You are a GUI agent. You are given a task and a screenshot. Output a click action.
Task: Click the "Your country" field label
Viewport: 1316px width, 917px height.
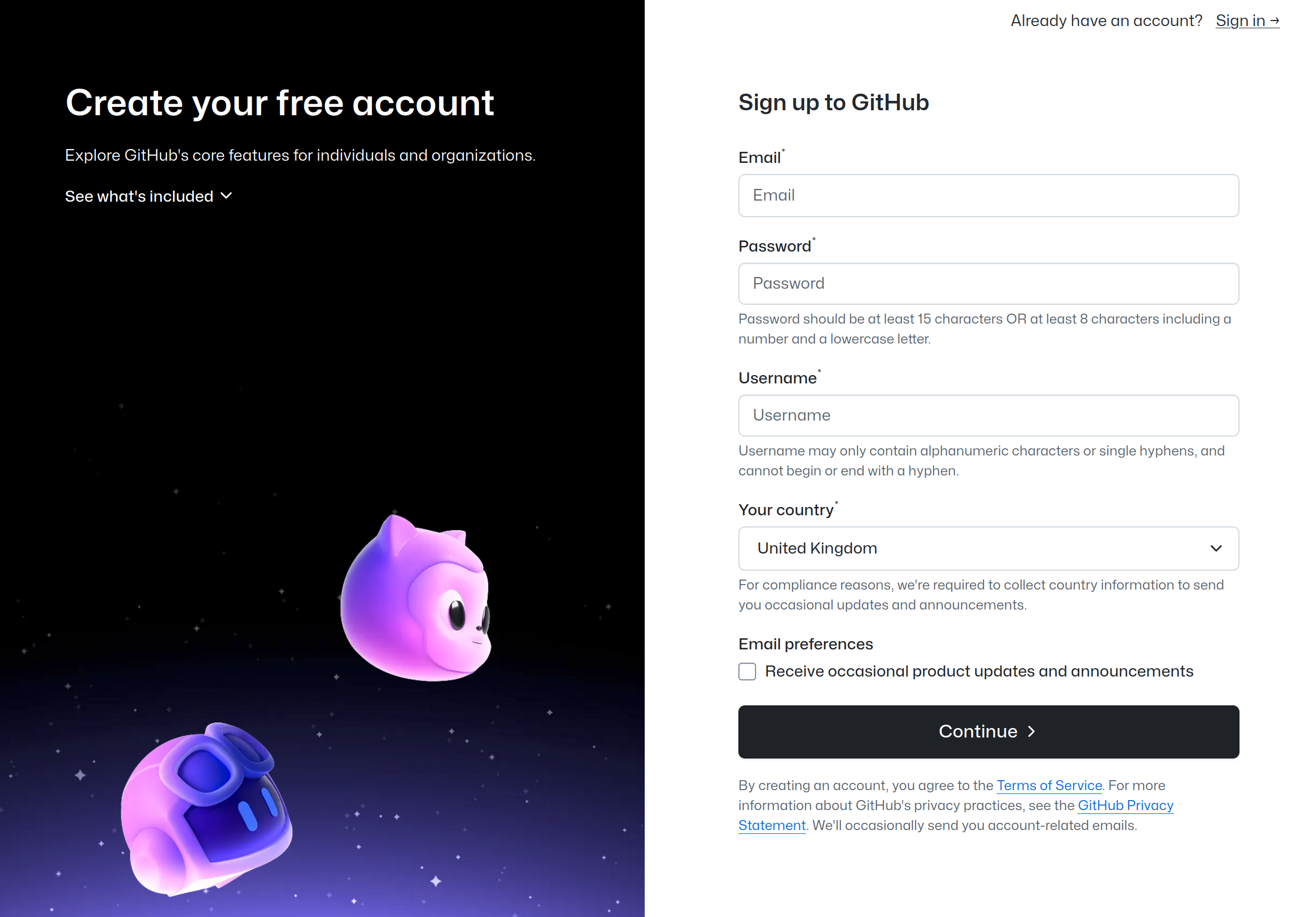click(786, 510)
